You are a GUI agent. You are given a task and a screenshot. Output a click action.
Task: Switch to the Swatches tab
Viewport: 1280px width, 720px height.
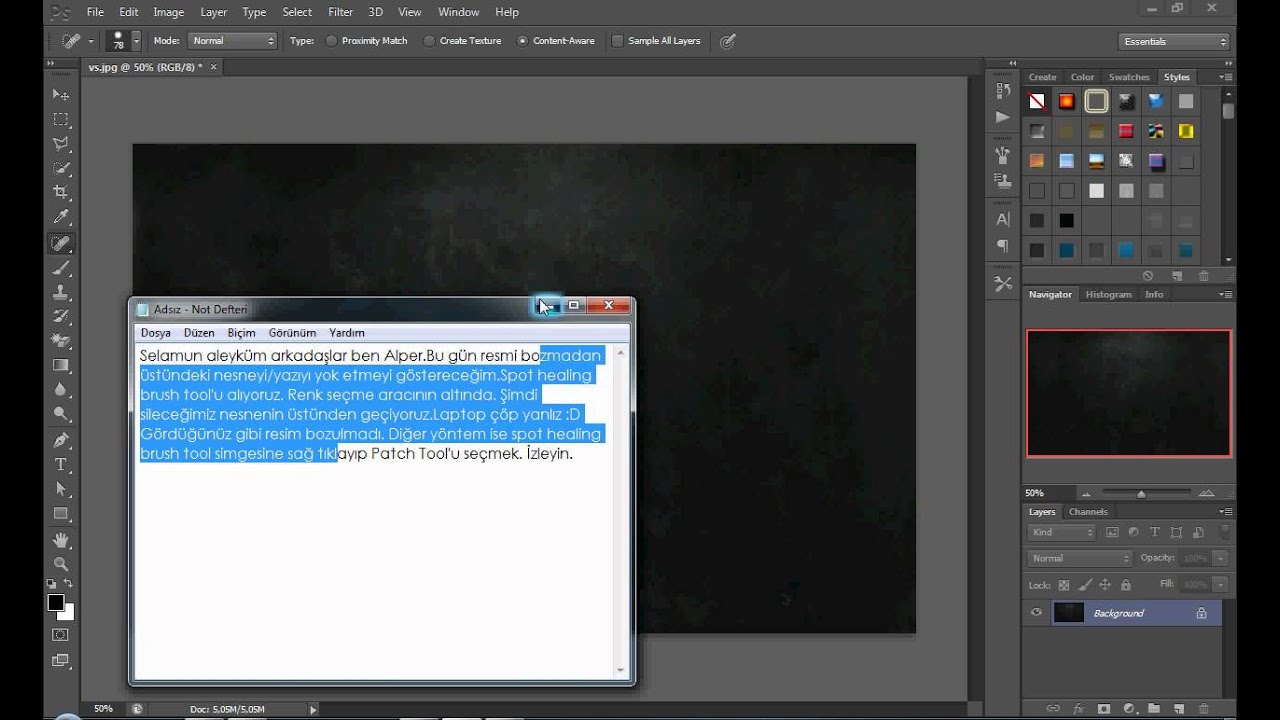click(x=1129, y=77)
